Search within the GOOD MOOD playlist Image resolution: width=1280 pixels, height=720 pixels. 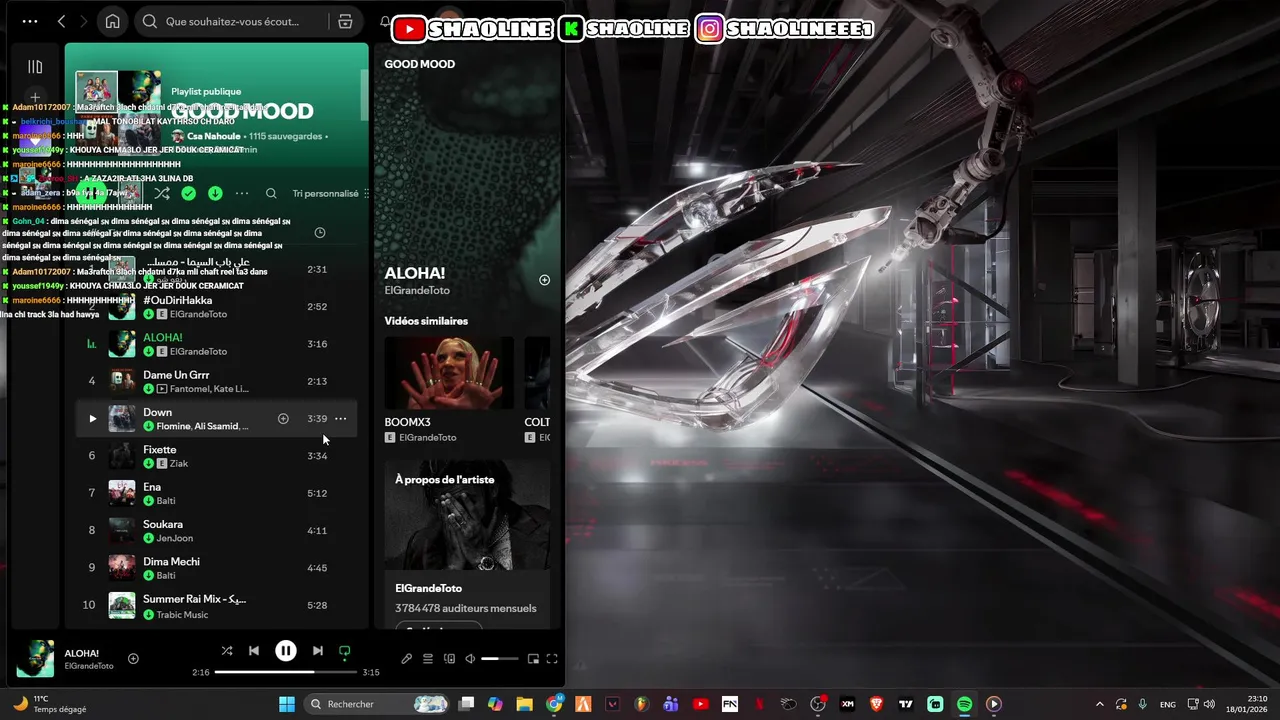point(271,193)
